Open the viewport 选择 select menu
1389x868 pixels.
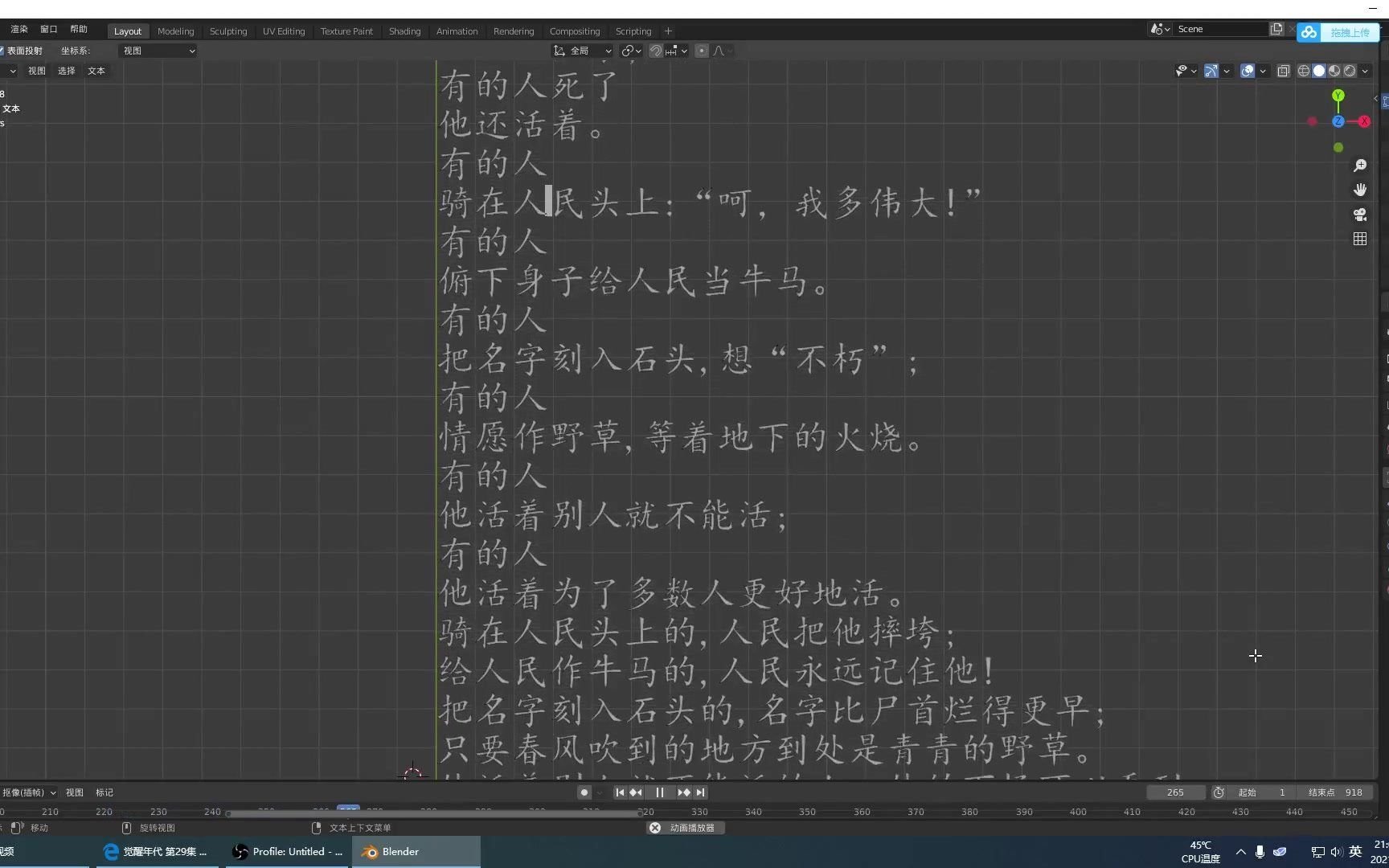coord(67,71)
